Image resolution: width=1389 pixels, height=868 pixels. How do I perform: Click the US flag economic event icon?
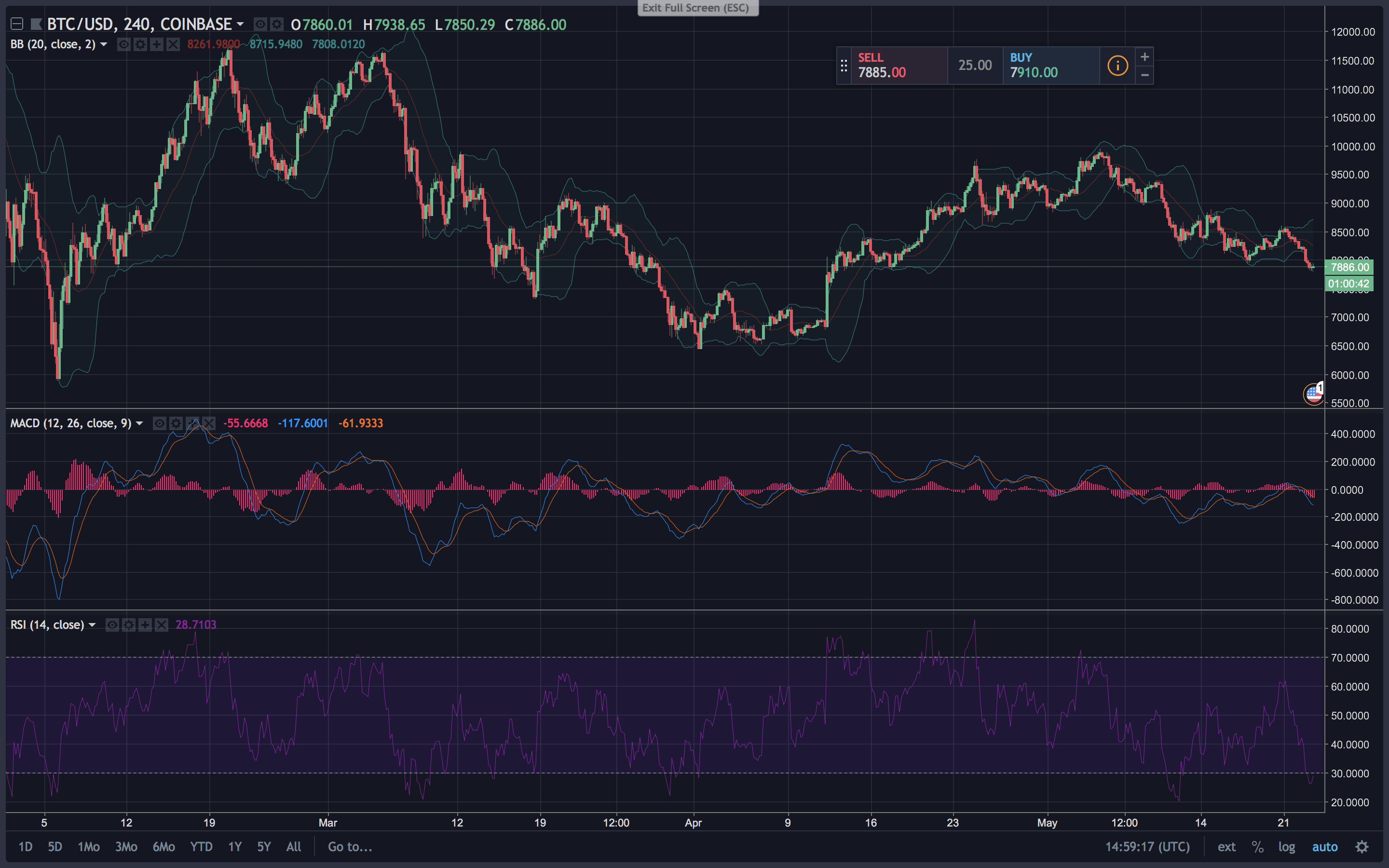point(1313,394)
